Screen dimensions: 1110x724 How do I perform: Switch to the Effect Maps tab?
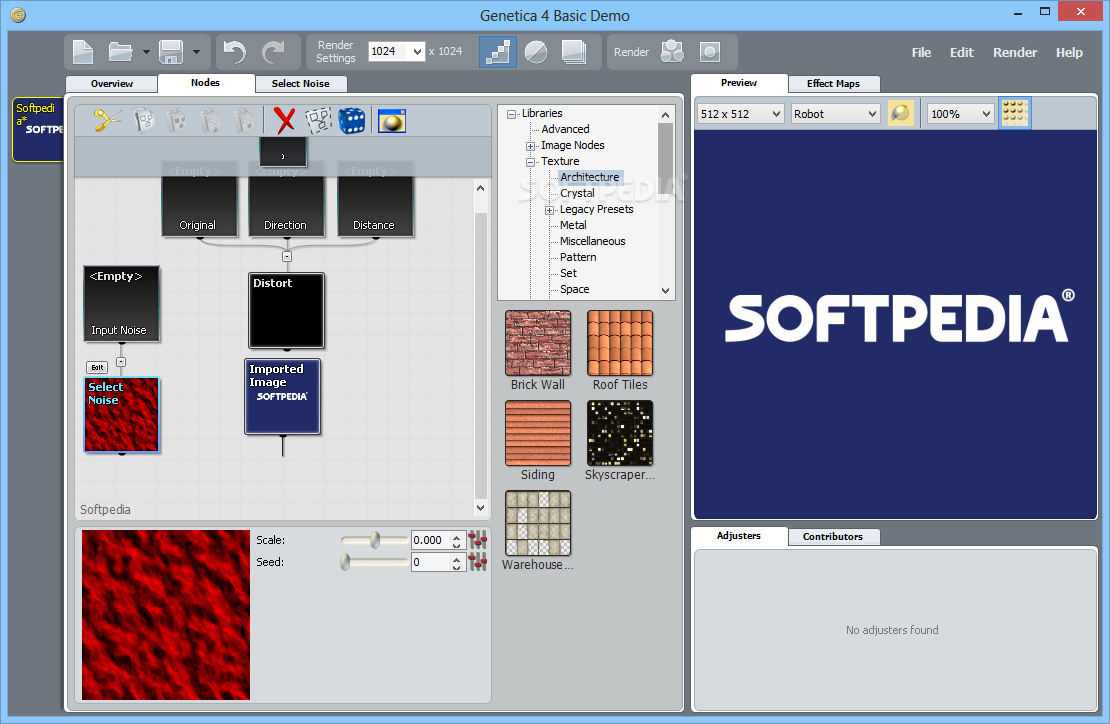pos(833,84)
